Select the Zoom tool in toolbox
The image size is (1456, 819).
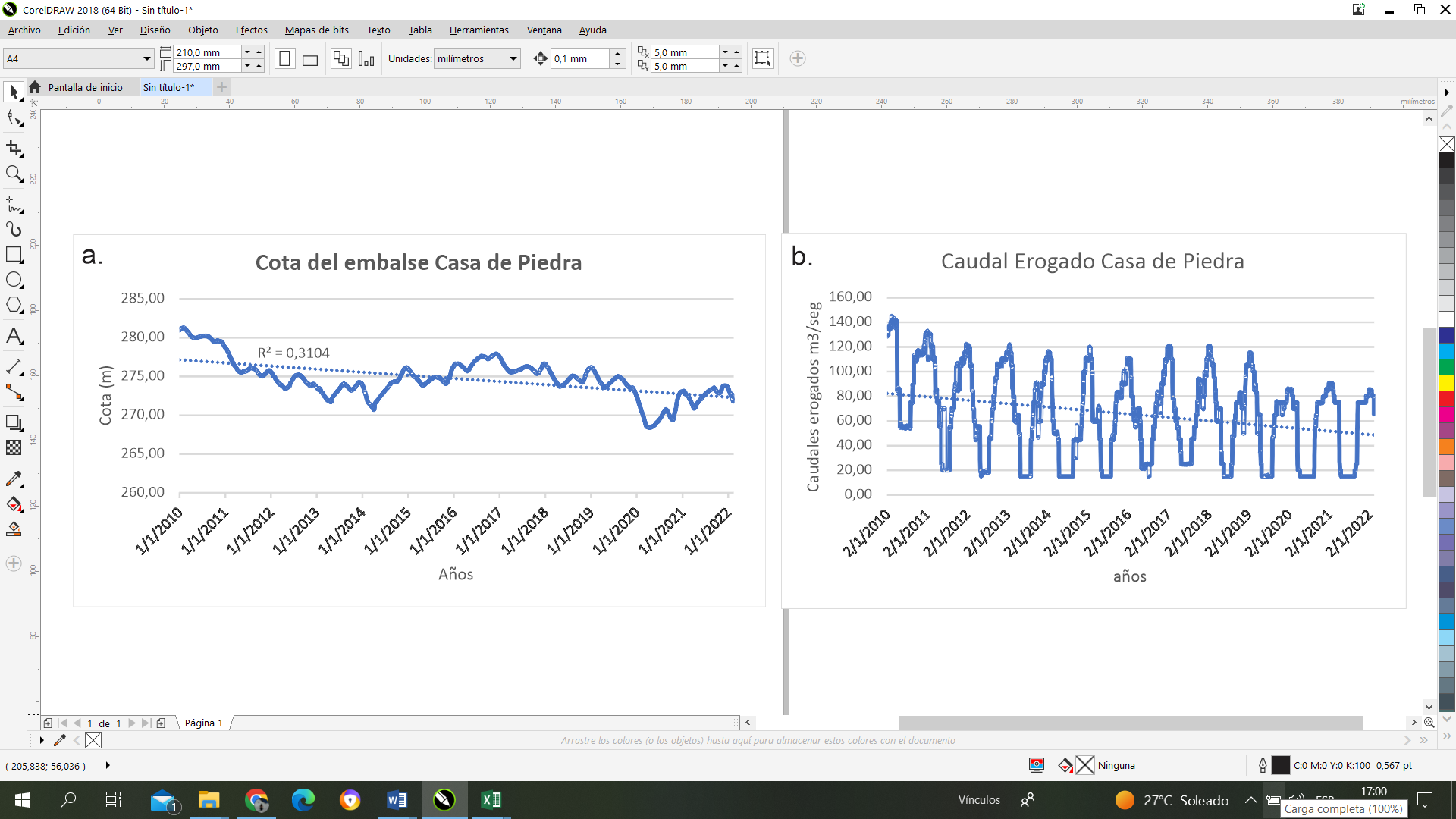14,174
